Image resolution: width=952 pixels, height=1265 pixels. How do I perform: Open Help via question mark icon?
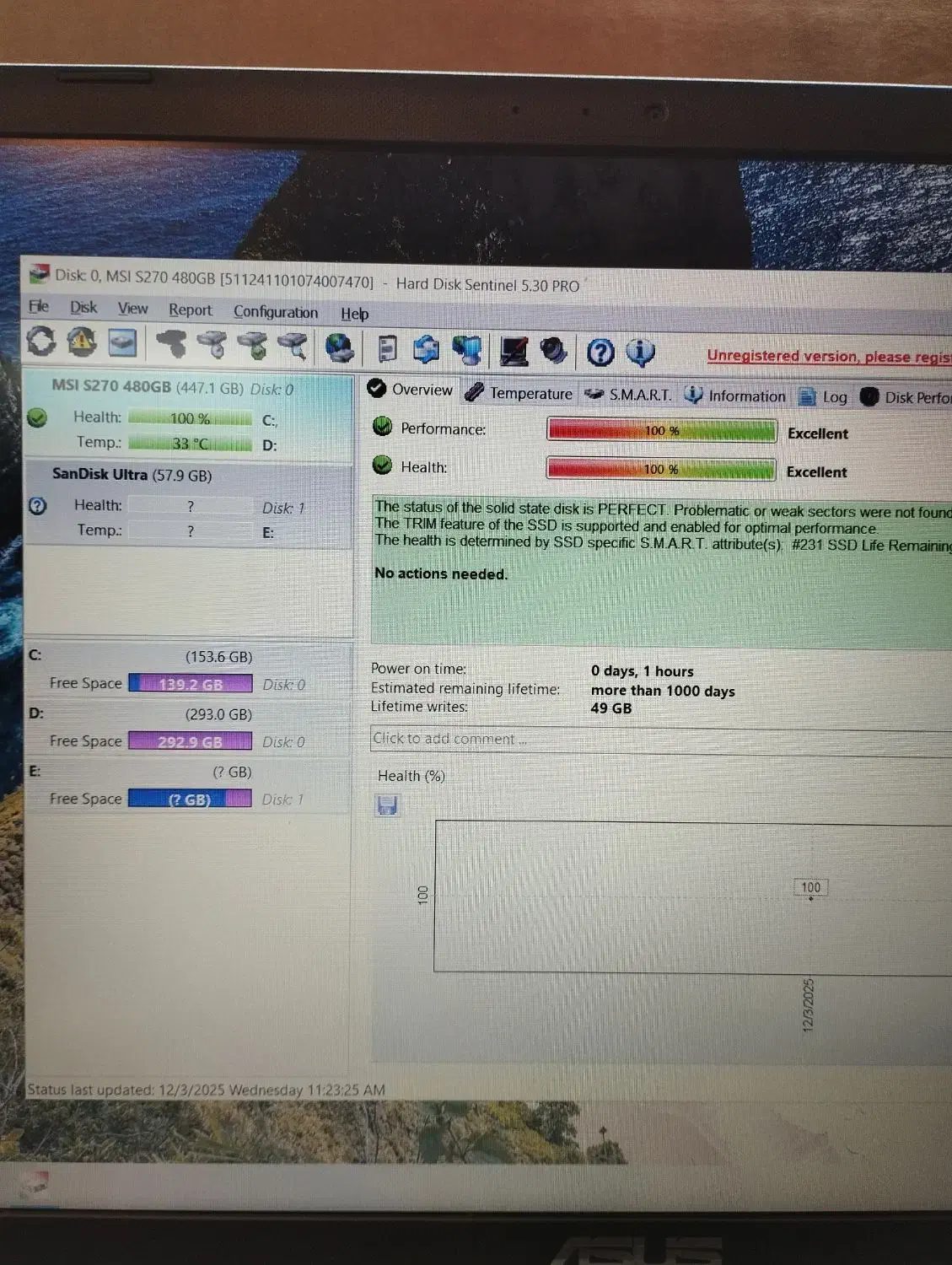(600, 353)
